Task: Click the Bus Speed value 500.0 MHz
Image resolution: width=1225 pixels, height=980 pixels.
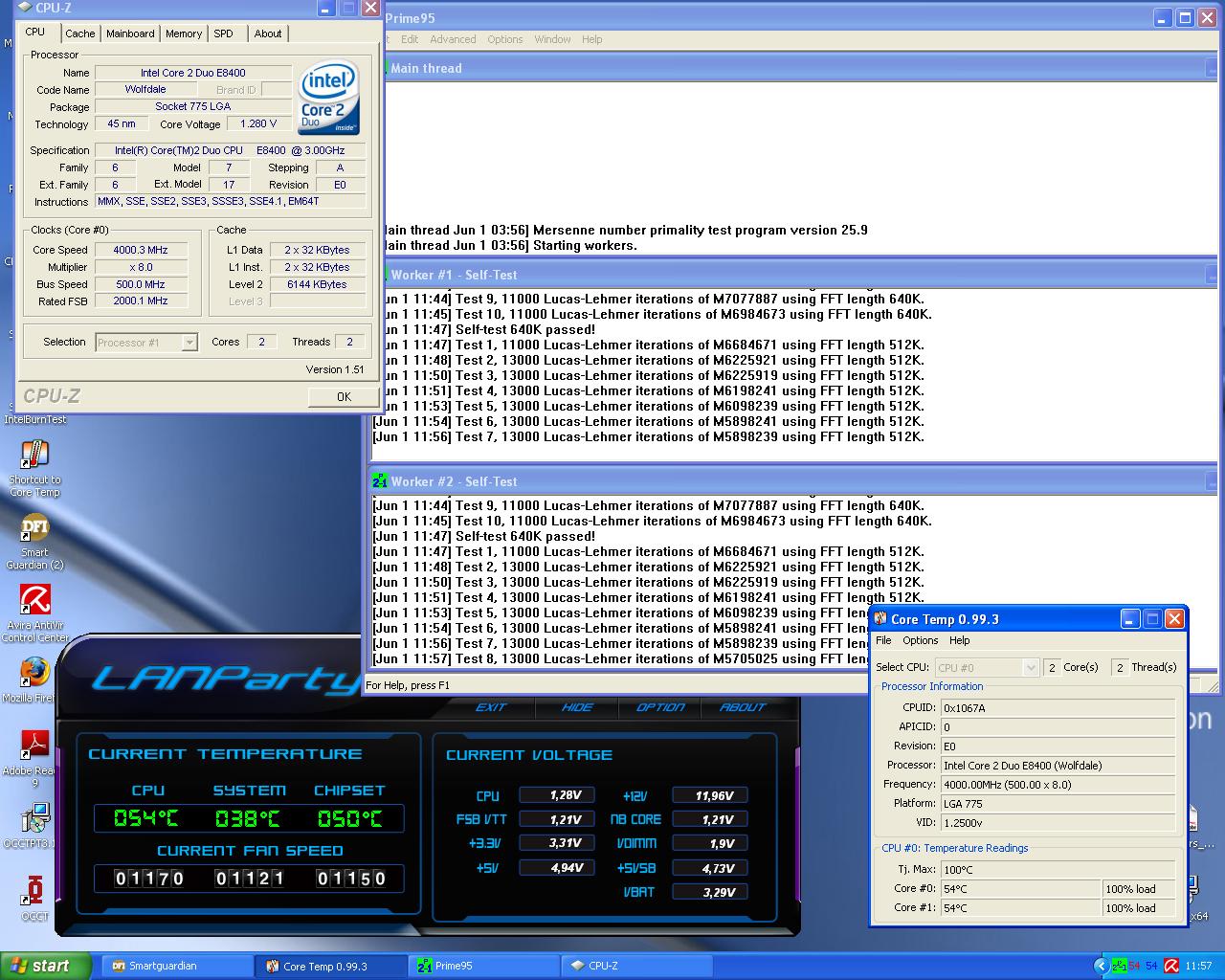Action: (140, 284)
